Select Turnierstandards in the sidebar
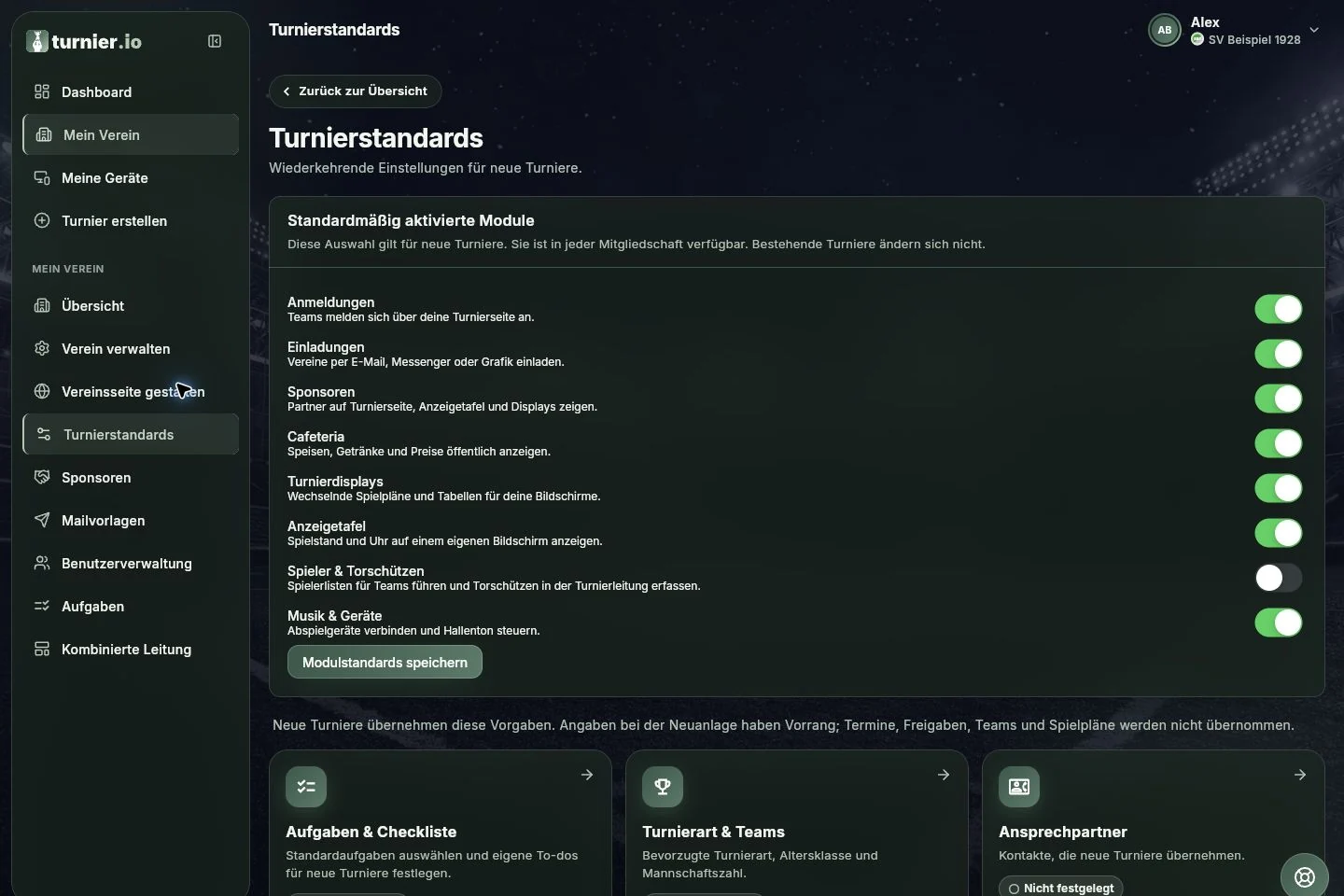This screenshot has height=896, width=1344. pyautogui.click(x=131, y=434)
